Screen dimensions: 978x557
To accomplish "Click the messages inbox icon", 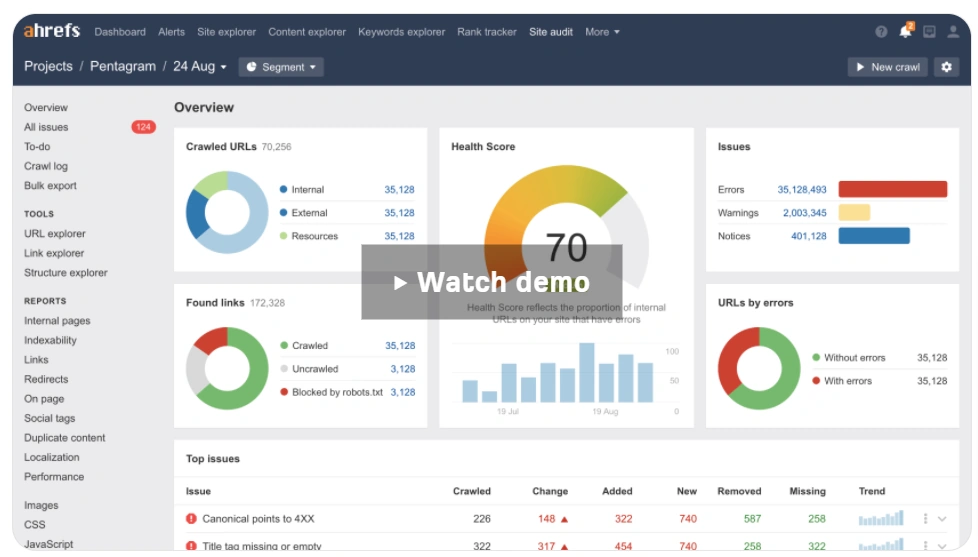I will coord(929,32).
